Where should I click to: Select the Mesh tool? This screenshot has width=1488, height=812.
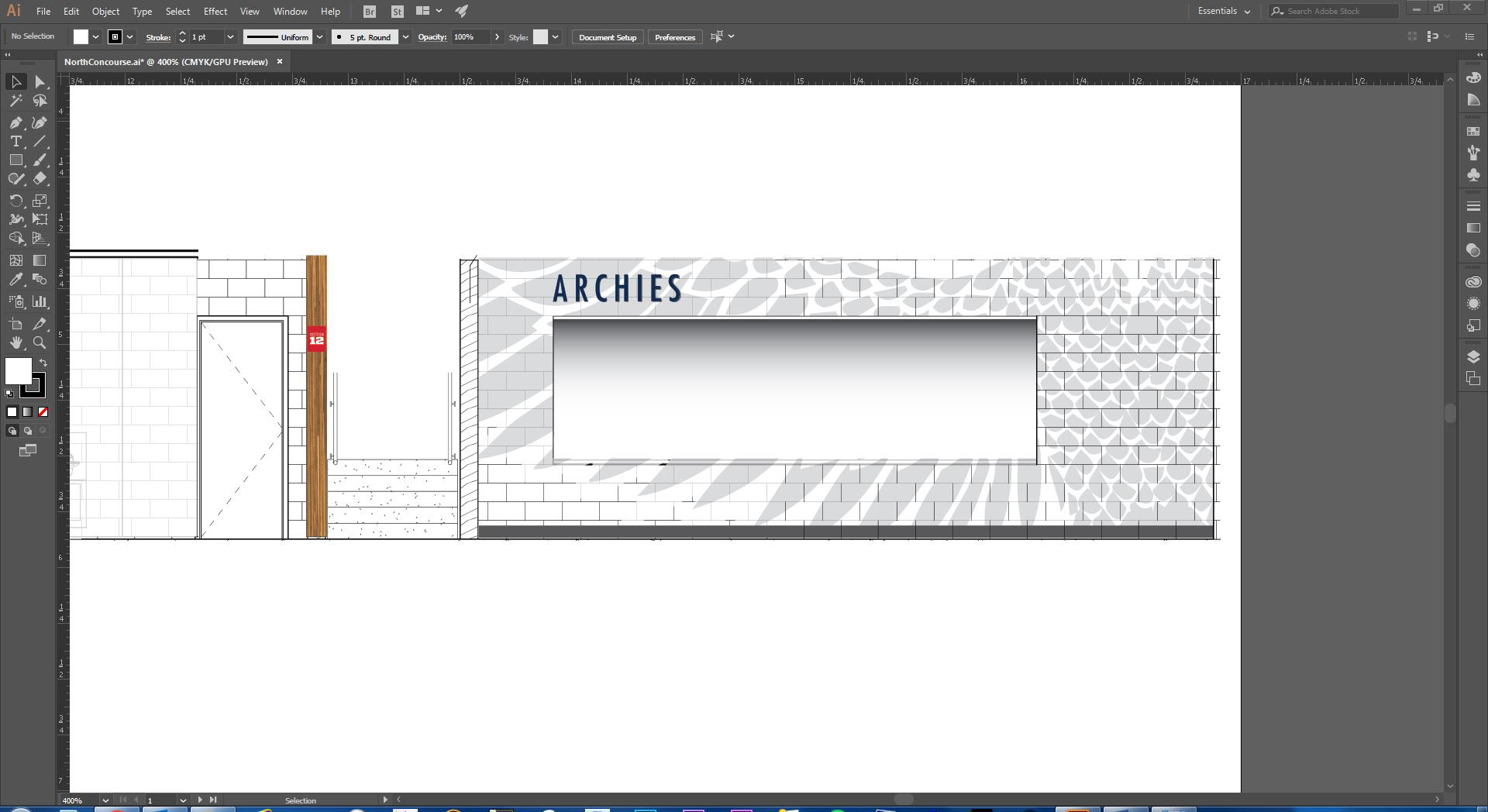click(15, 260)
